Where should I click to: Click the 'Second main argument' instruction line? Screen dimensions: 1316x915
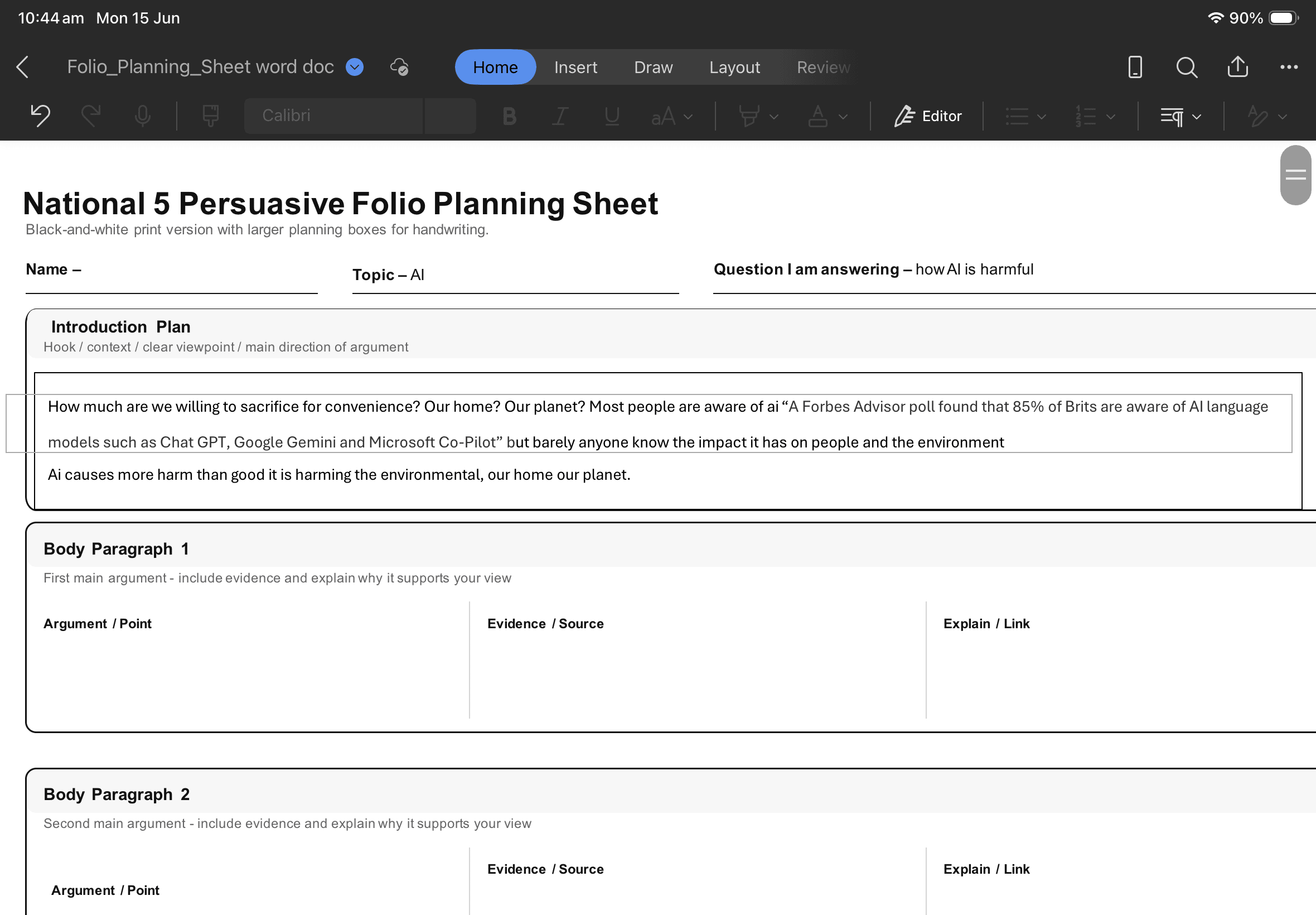[x=288, y=824]
